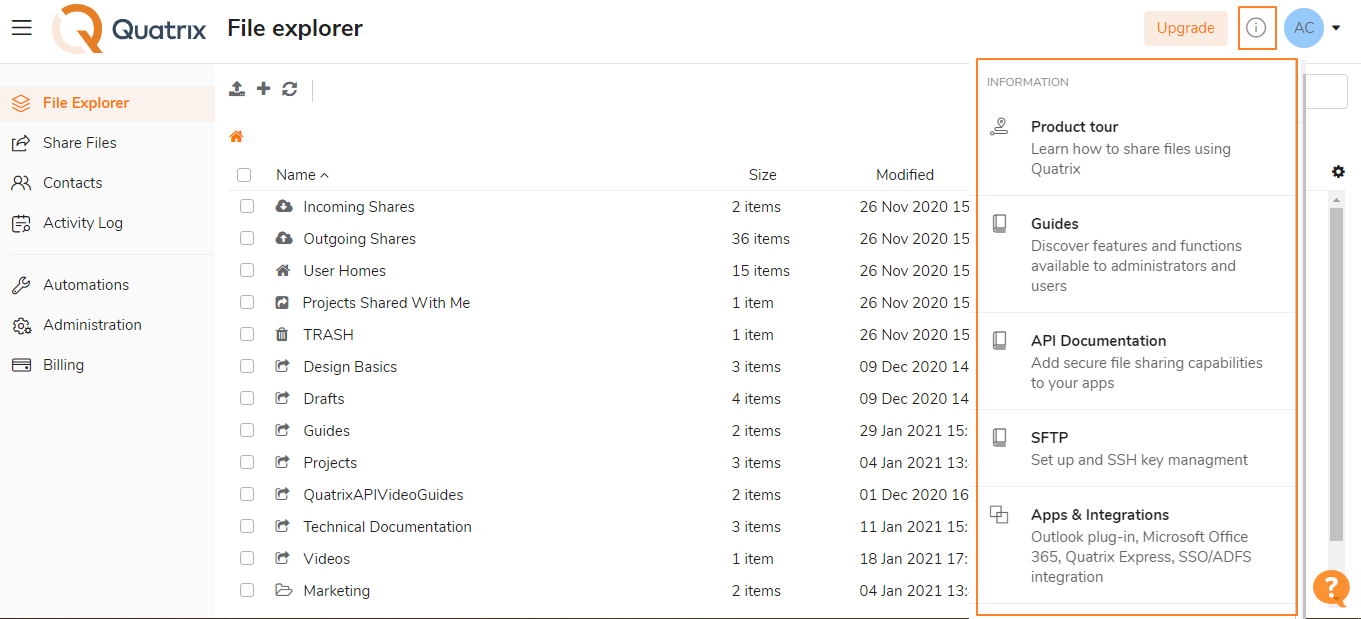Screen dimensions: 1361x619
Task: Click the Projects Shared With Me icon
Action: pyautogui.click(x=282, y=303)
